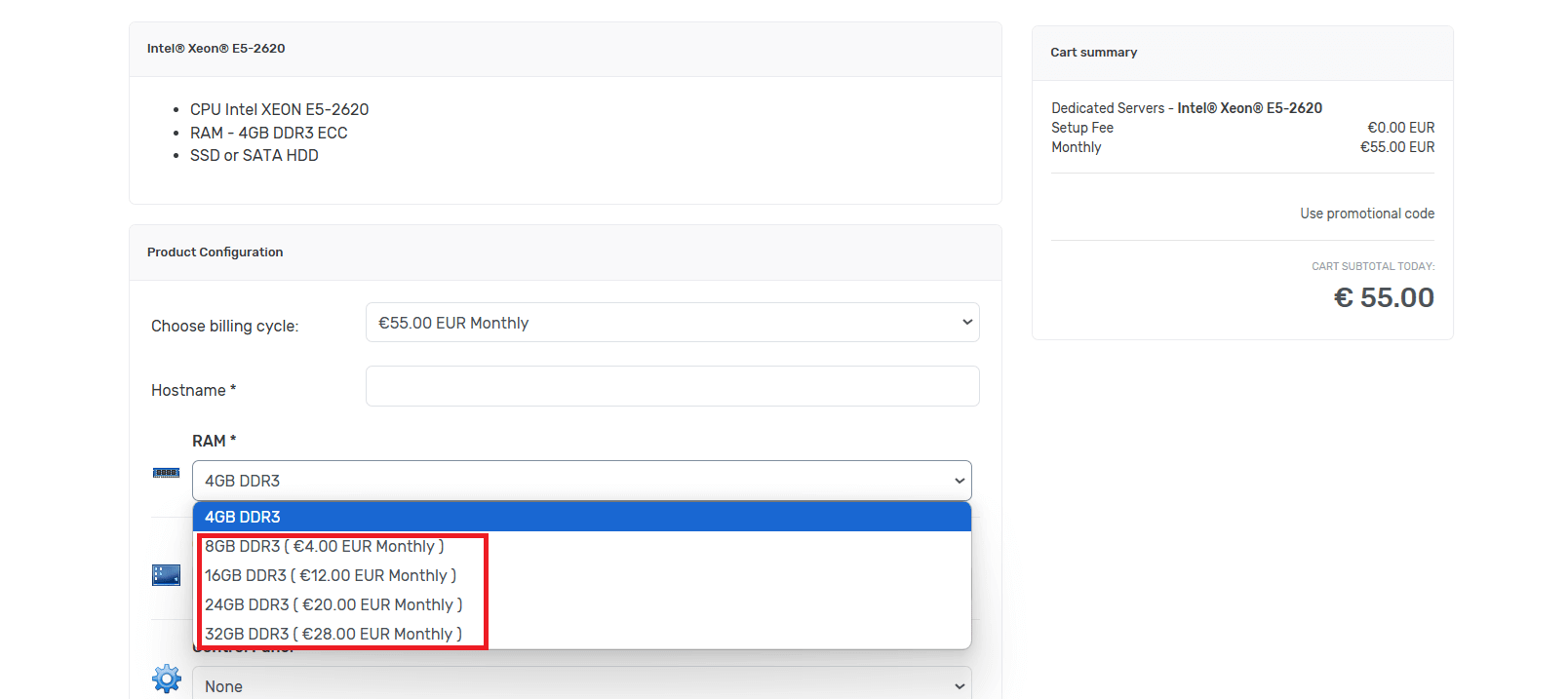
Task: Click the RAM * field label
Action: pos(214,441)
